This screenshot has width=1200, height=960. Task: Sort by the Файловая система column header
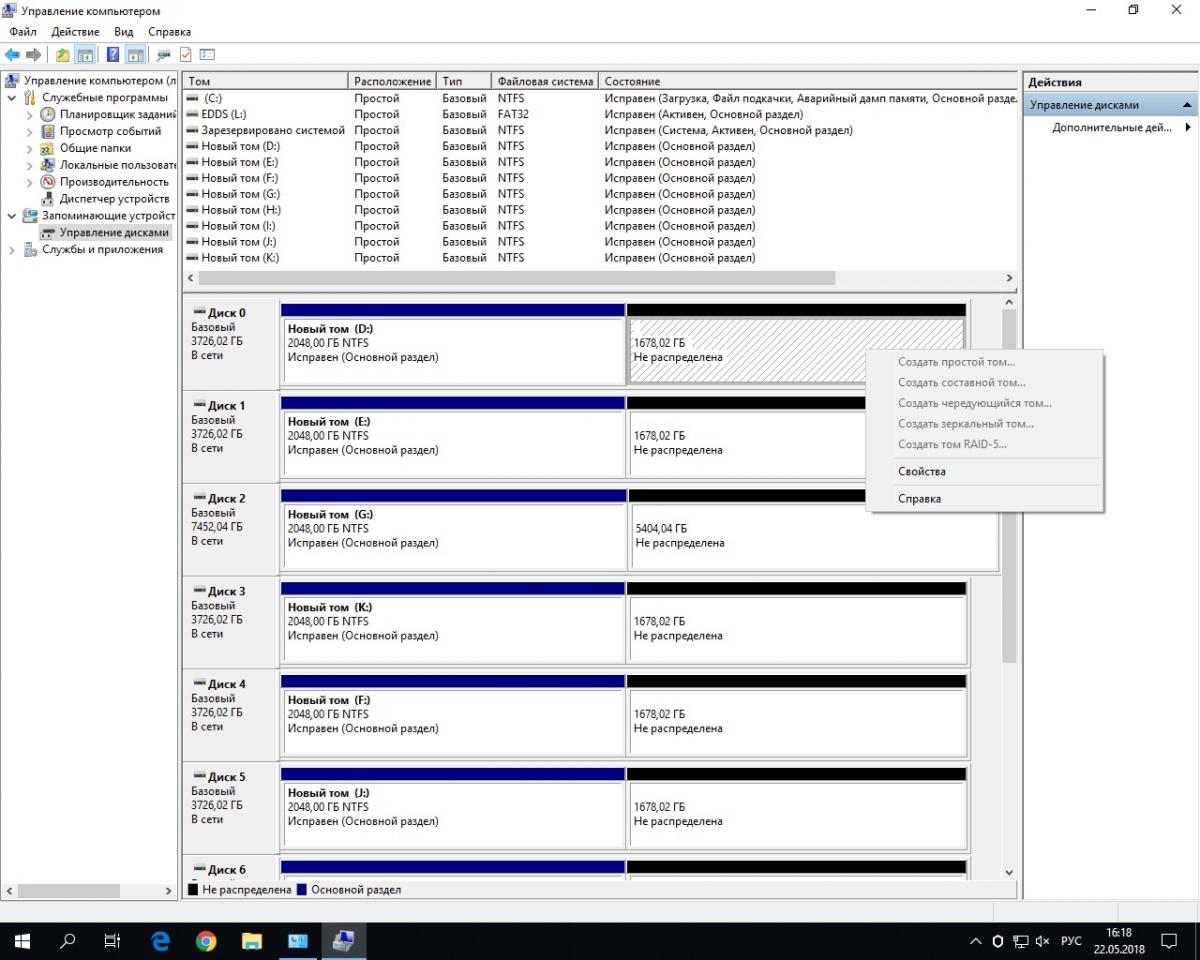click(x=546, y=81)
